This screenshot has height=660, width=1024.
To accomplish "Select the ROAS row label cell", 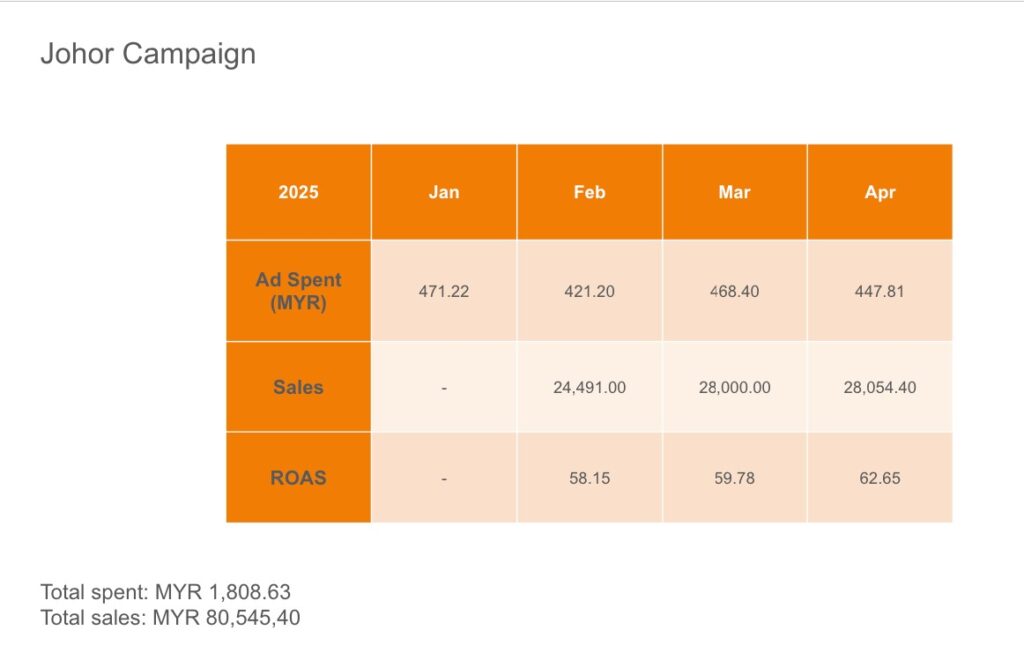I will click(298, 478).
